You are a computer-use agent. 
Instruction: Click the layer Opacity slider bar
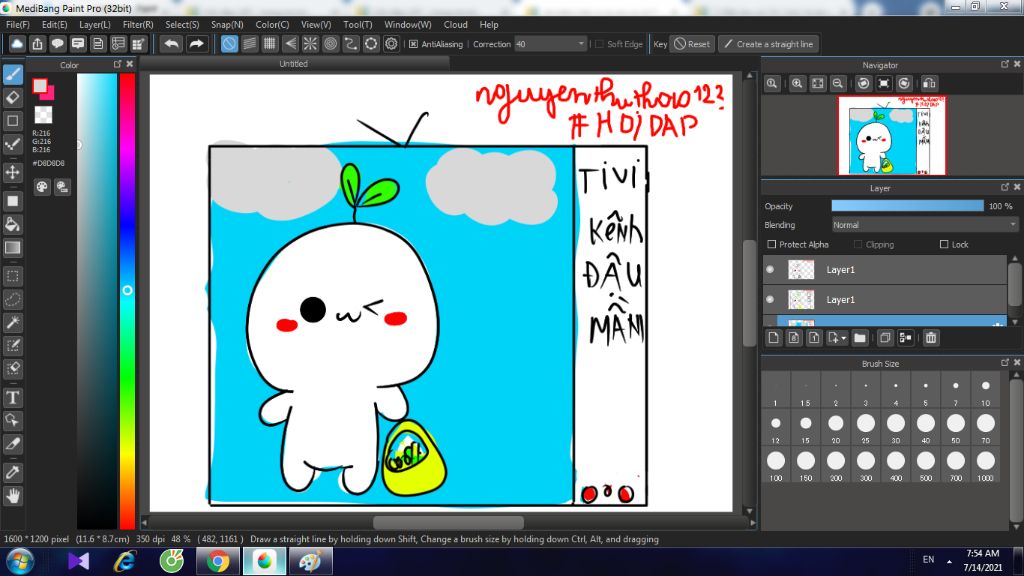point(907,206)
